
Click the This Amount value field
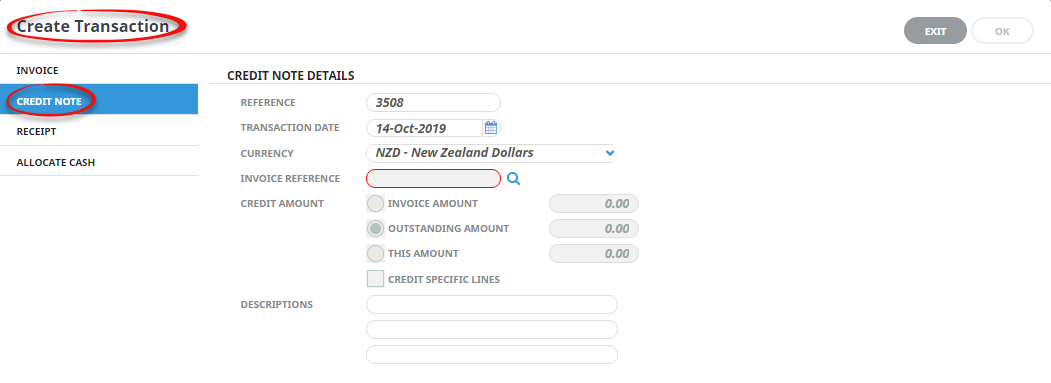[x=594, y=254]
